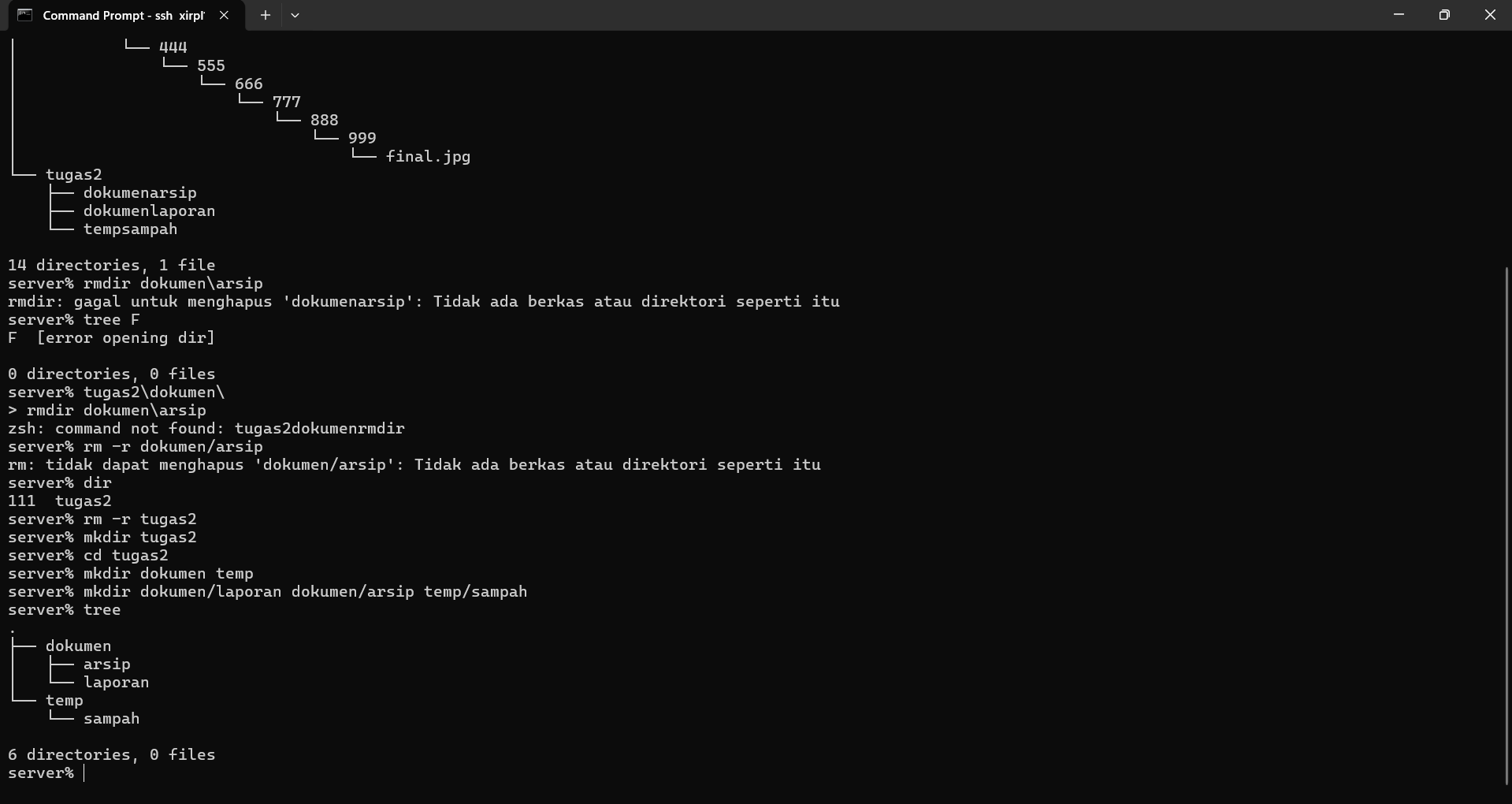Expand the new tab profile dropdown chevron
The width and height of the screenshot is (1512, 804).
[x=295, y=15]
